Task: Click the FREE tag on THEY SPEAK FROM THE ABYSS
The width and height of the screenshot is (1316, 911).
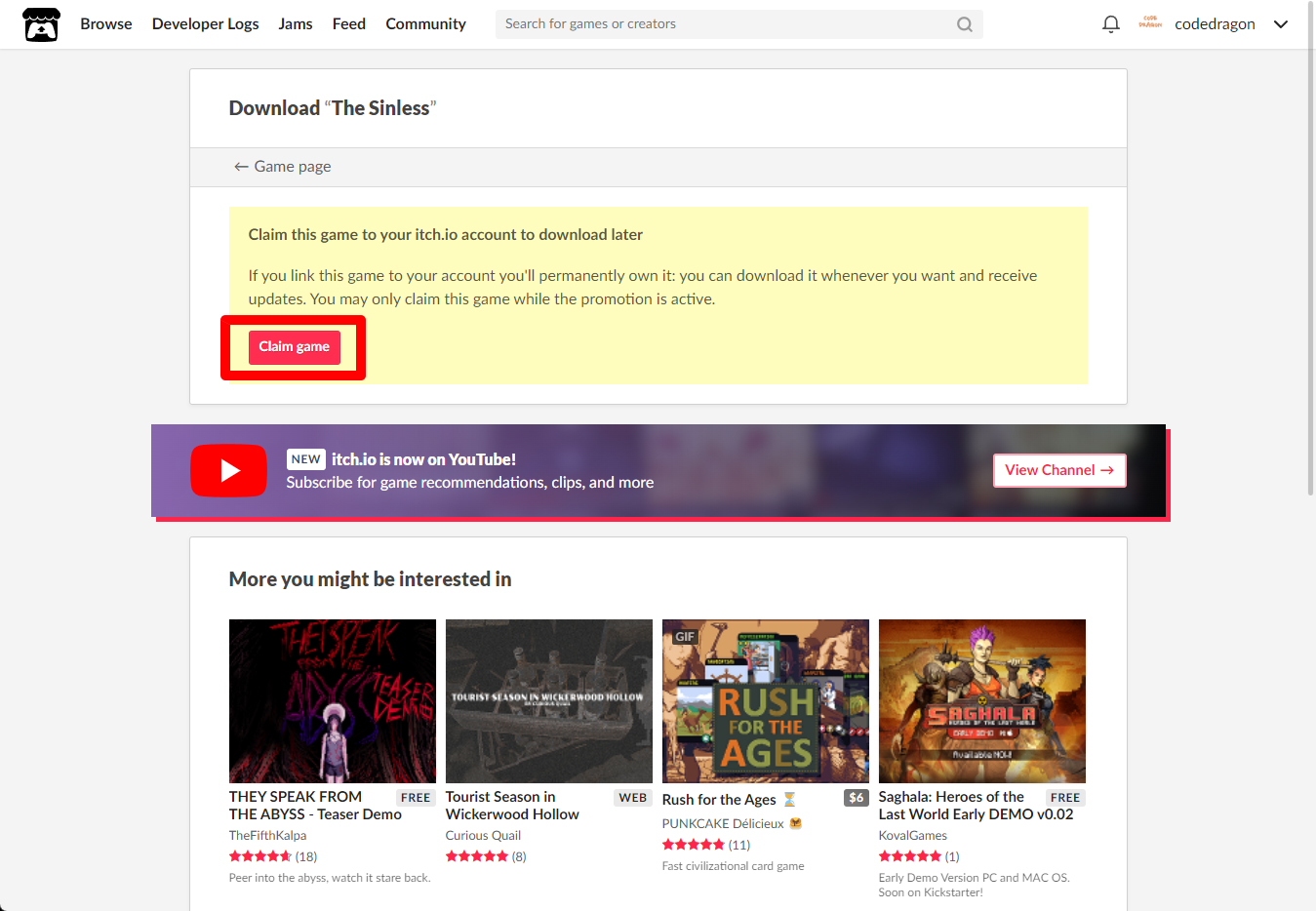Action: (416, 798)
